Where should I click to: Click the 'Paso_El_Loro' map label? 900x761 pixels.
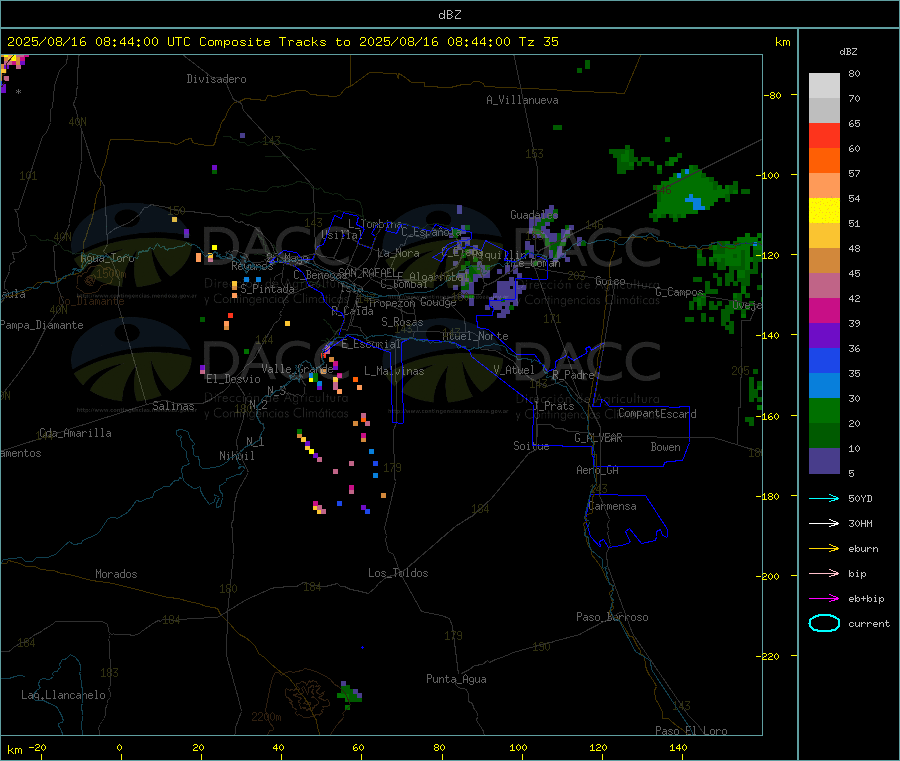coord(691,730)
